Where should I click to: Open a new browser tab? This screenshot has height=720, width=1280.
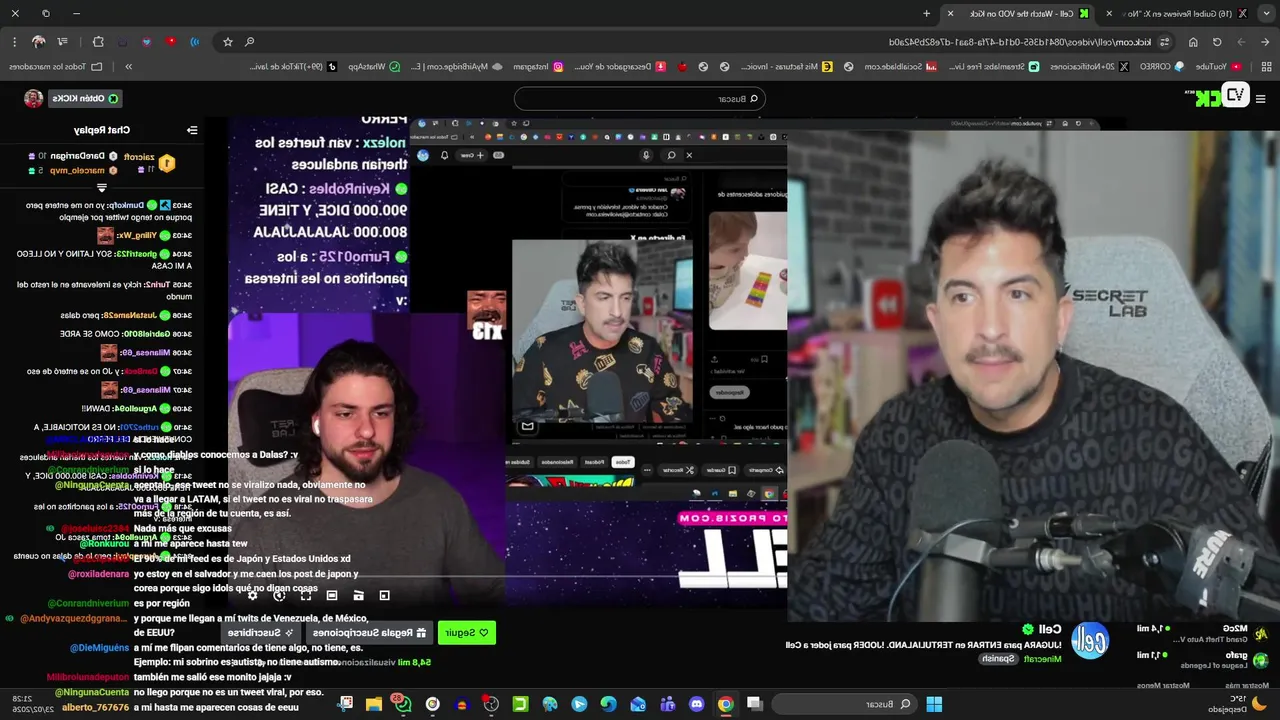click(x=927, y=13)
